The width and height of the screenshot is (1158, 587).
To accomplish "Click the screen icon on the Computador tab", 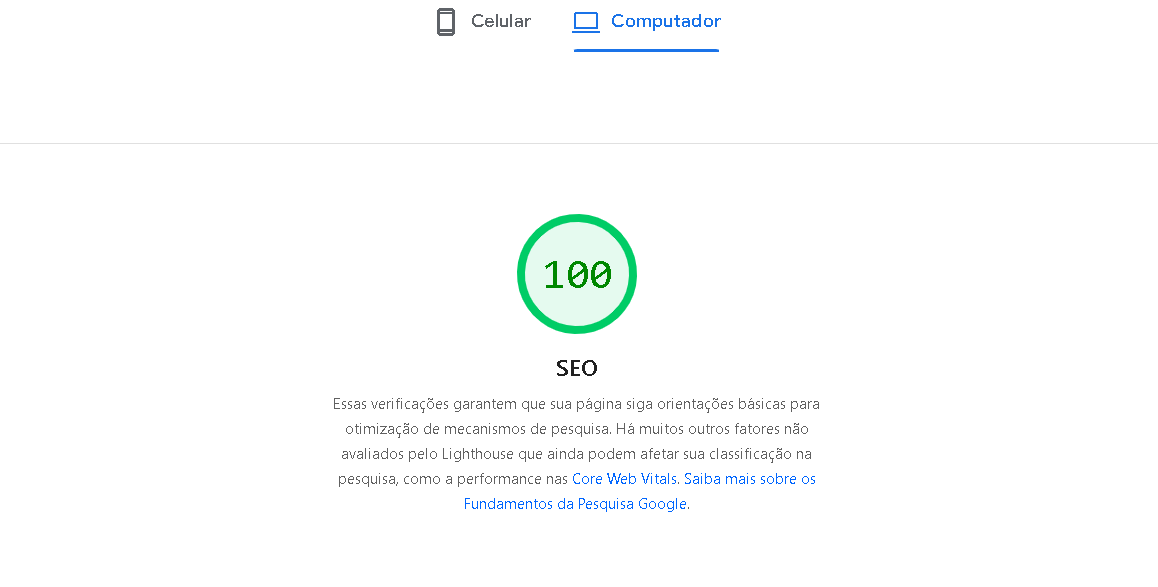I will coord(584,21).
